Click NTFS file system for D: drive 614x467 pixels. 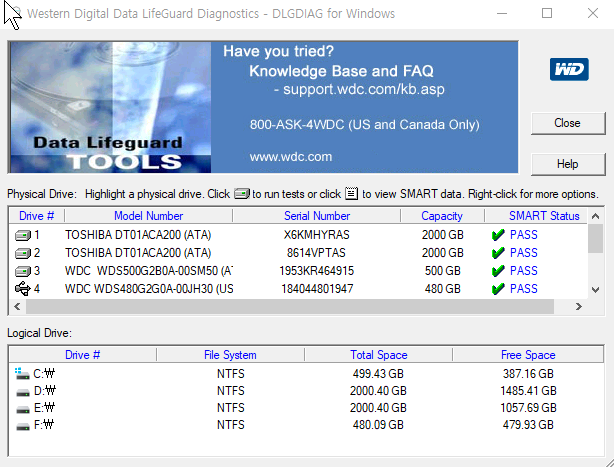pyautogui.click(x=231, y=391)
